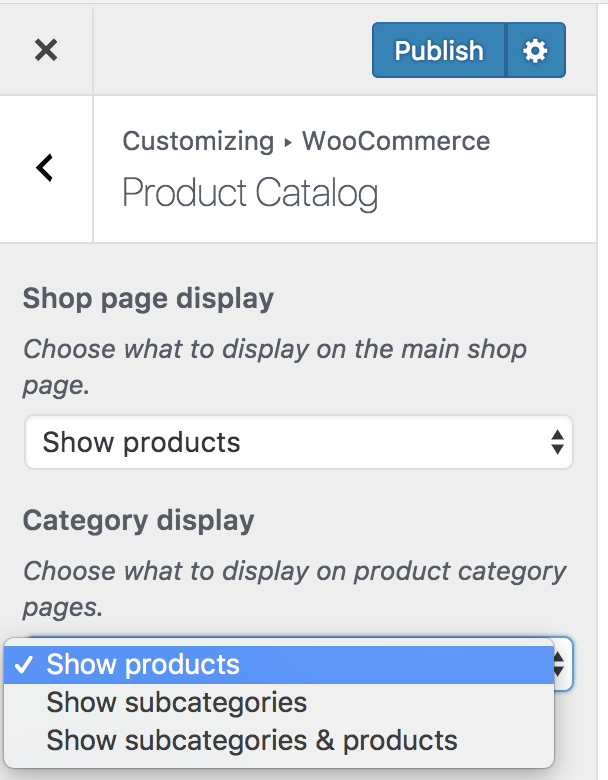Click the empty header area beside Publish
Image resolution: width=608 pixels, height=780 pixels.
tap(230, 50)
